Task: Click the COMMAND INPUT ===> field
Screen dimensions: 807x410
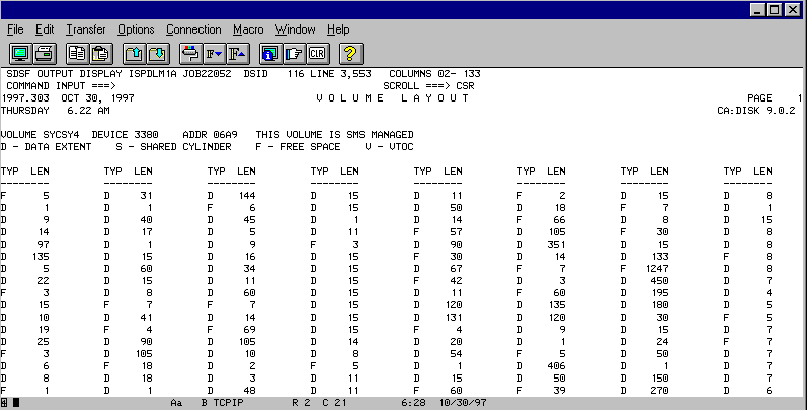Action: coord(61,85)
